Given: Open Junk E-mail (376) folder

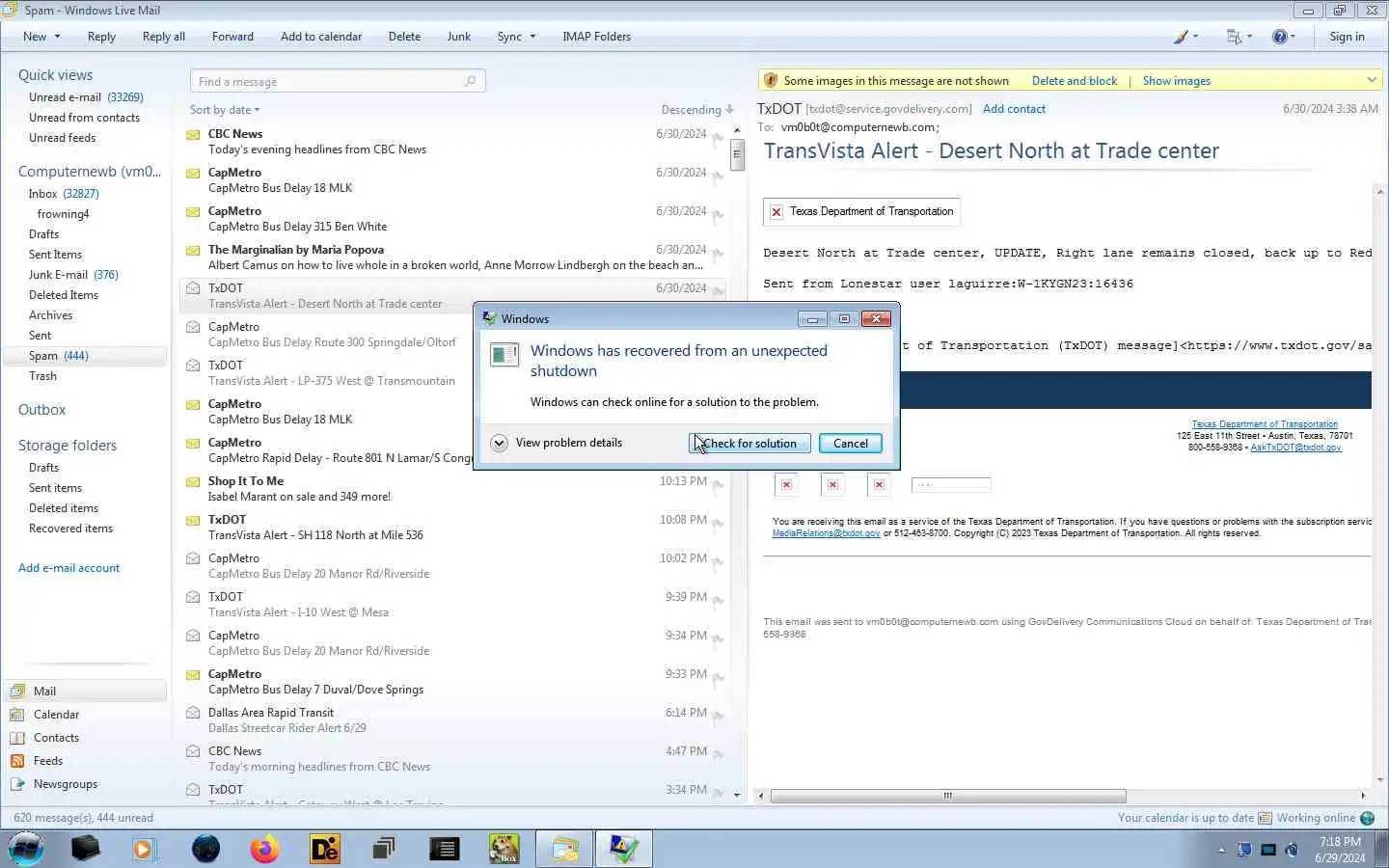Looking at the screenshot, I should point(73,275).
